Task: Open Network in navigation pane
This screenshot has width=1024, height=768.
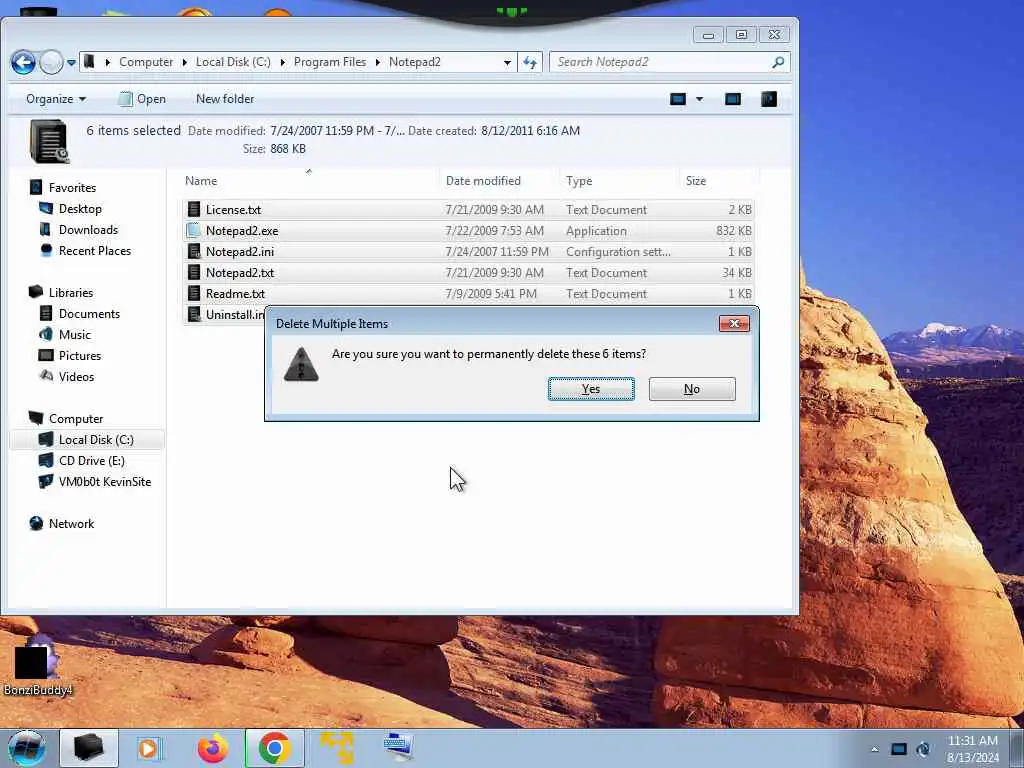Action: point(71,524)
